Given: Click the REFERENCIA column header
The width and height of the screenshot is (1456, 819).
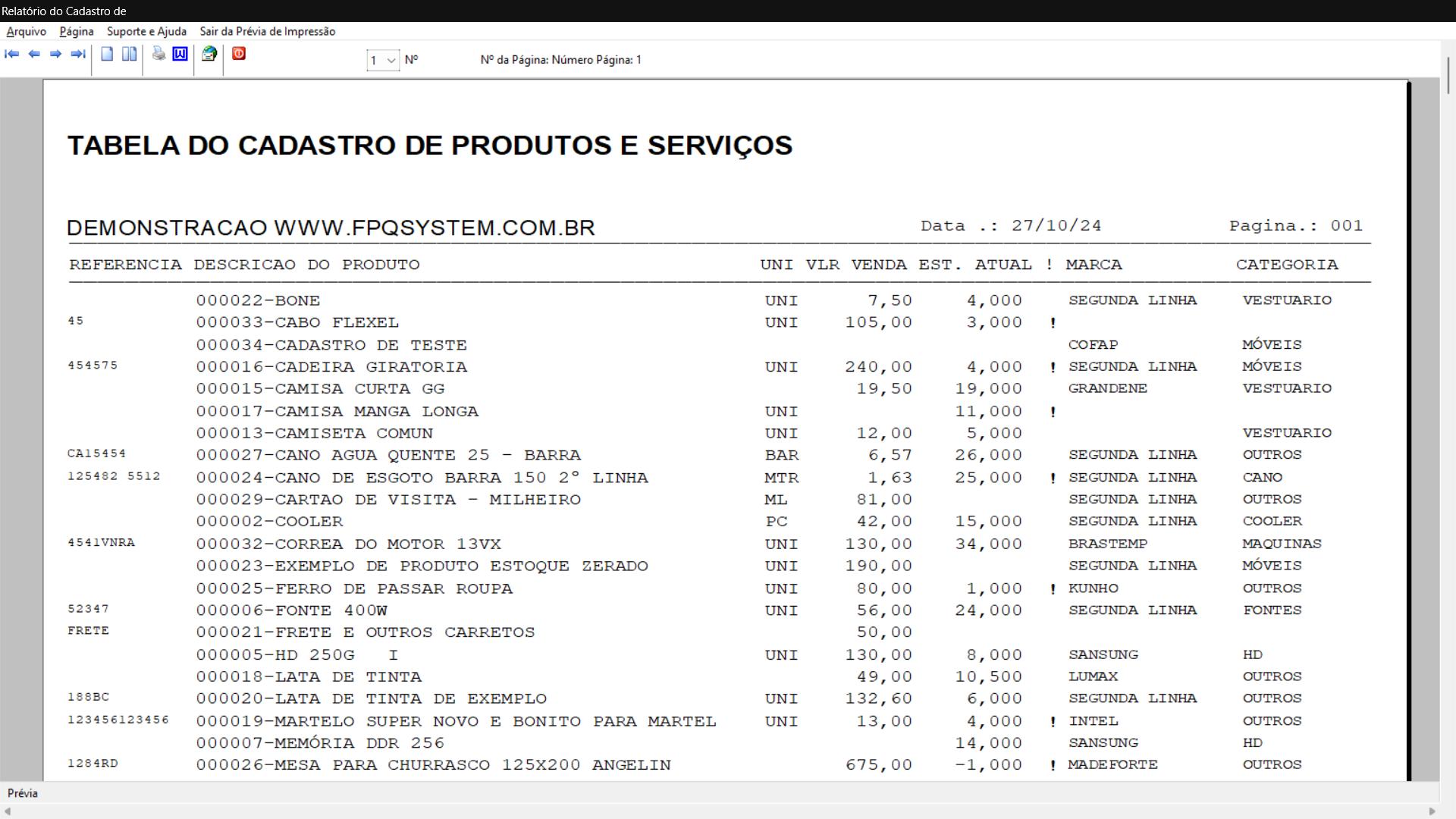Looking at the screenshot, I should (x=126, y=265).
